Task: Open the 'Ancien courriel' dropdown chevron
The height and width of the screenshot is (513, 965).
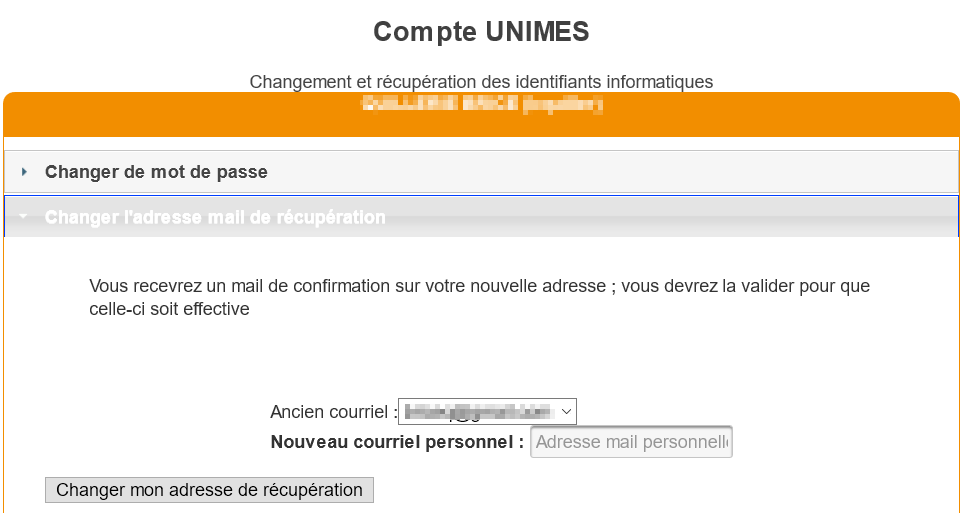Action: pyautogui.click(x=567, y=412)
